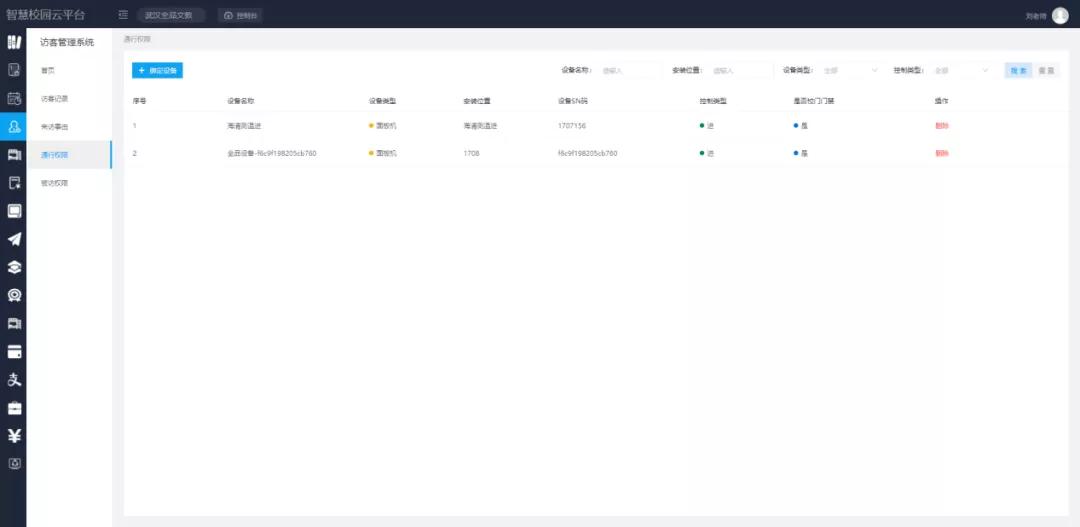Open the note with star sidebar icon
Image resolution: width=1080 pixels, height=527 pixels.
click(14, 183)
